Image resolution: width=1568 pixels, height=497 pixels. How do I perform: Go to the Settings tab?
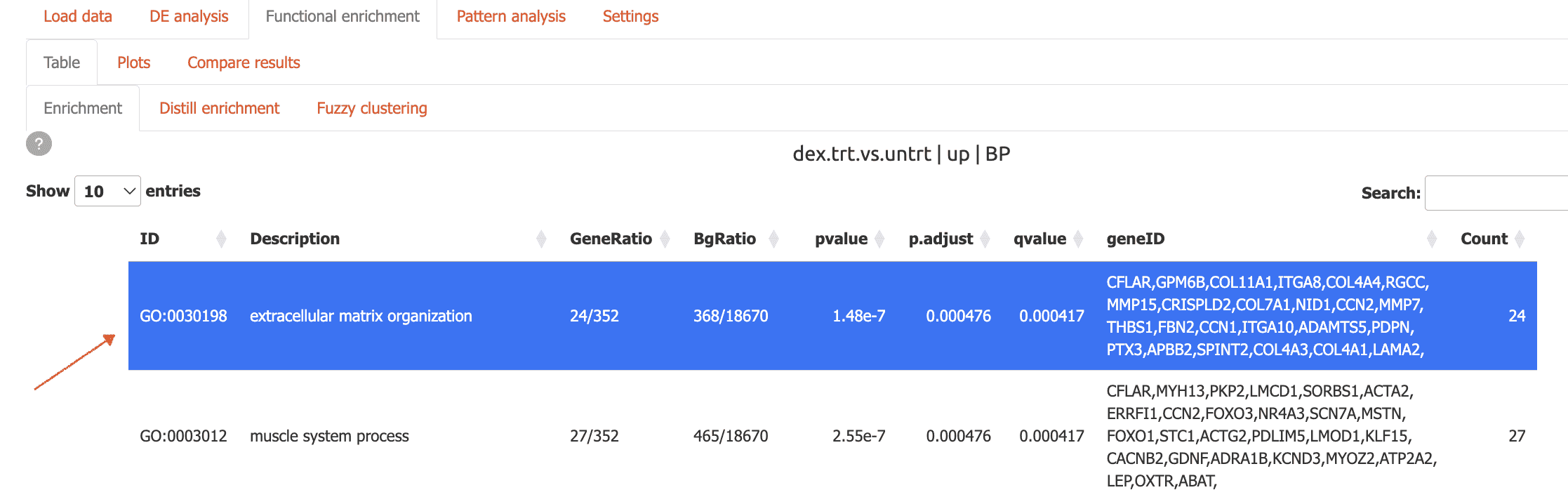click(630, 17)
